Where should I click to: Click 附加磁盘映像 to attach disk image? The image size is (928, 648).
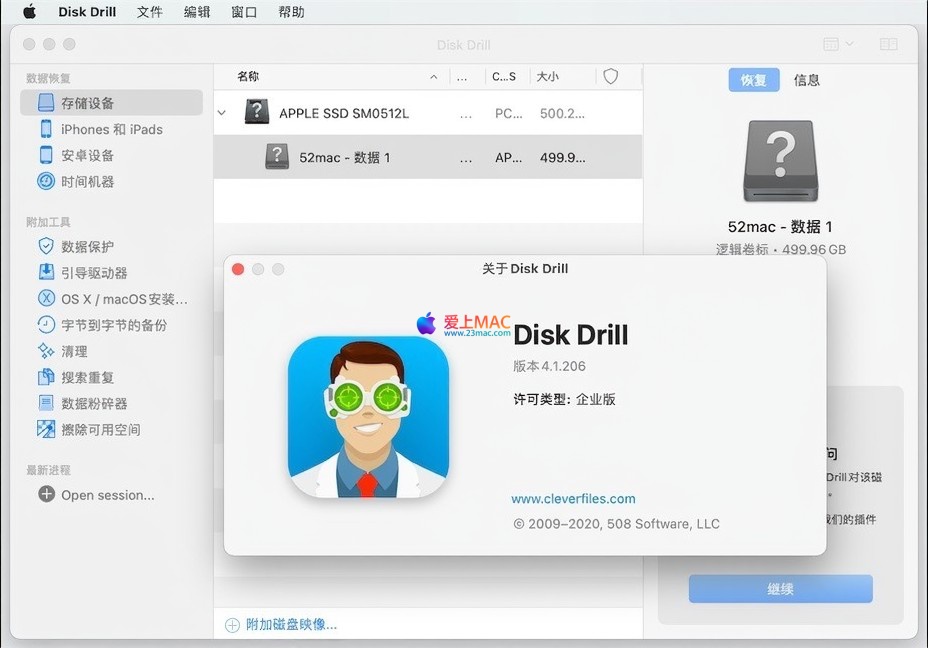coord(291,624)
